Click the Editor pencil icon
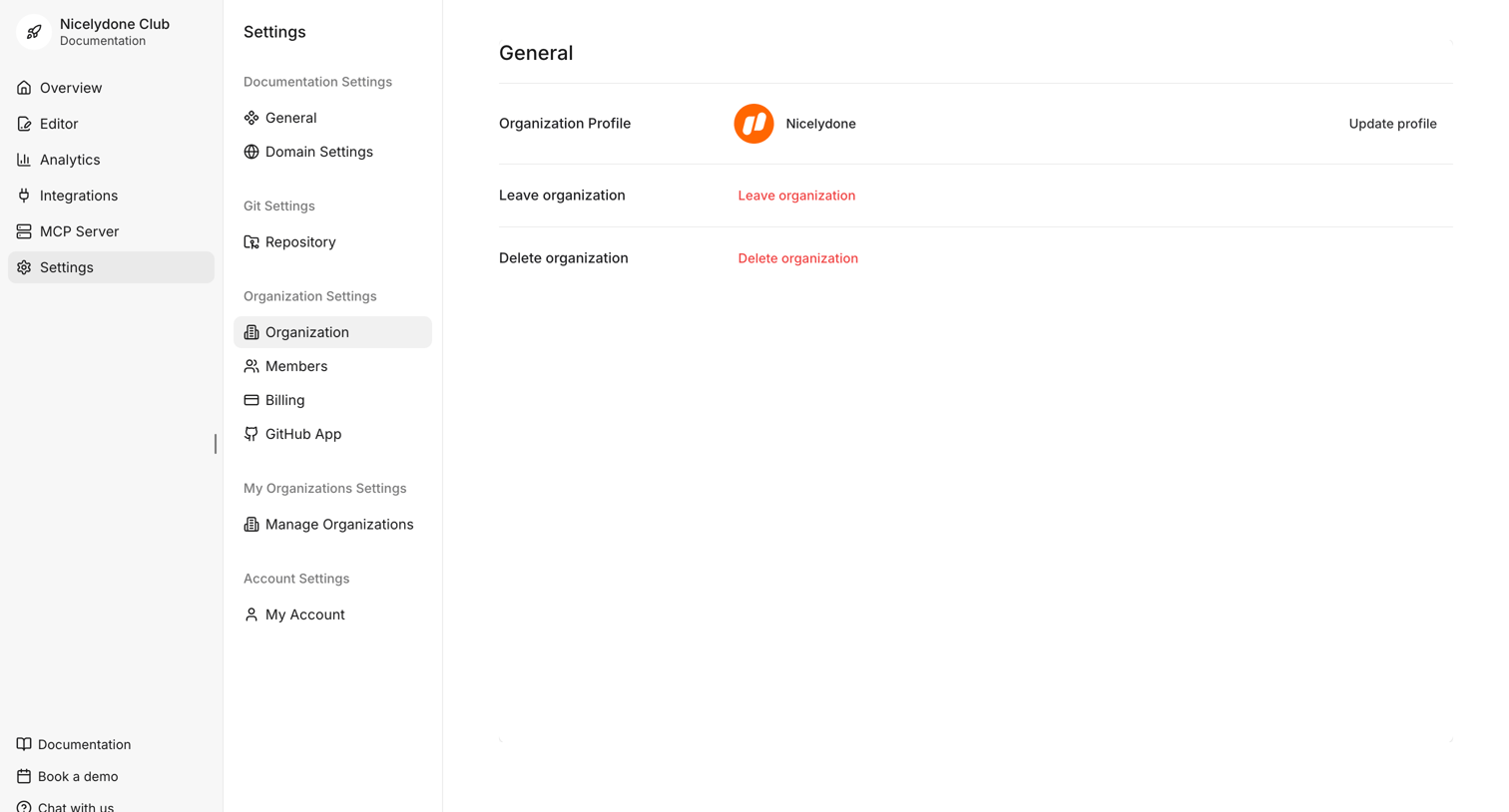 point(24,124)
